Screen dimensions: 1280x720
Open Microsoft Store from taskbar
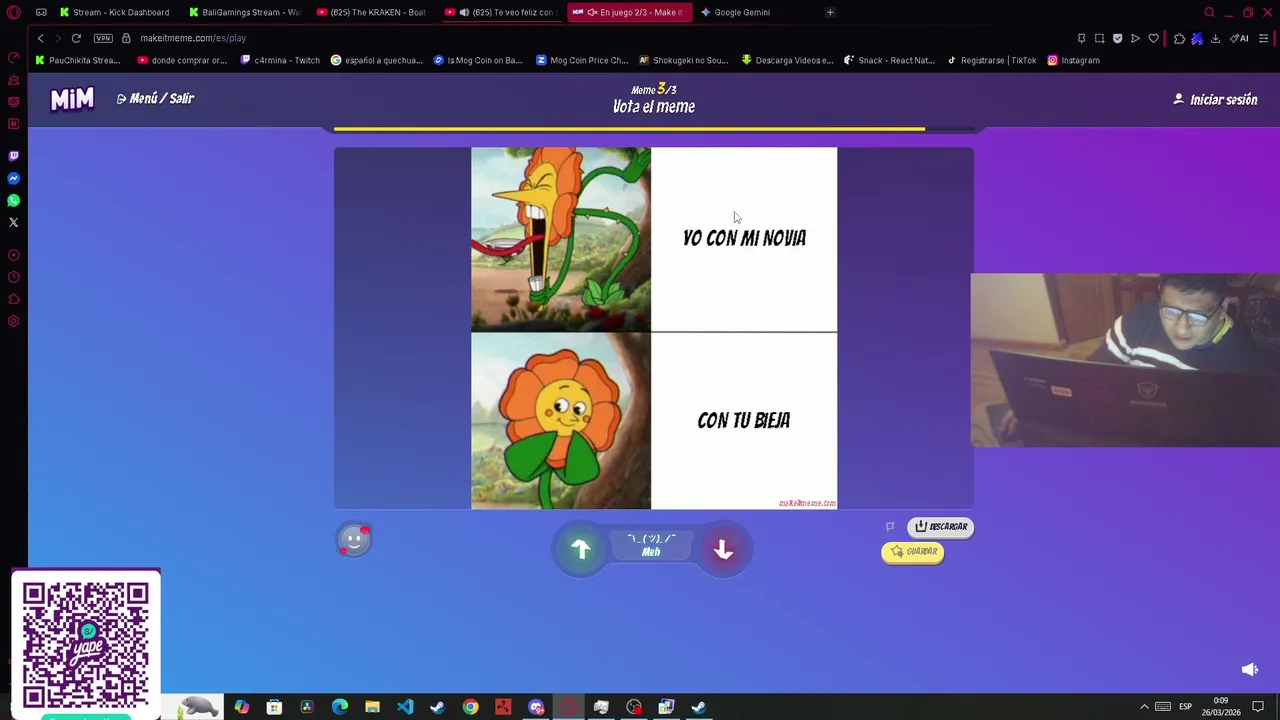(x=274, y=707)
